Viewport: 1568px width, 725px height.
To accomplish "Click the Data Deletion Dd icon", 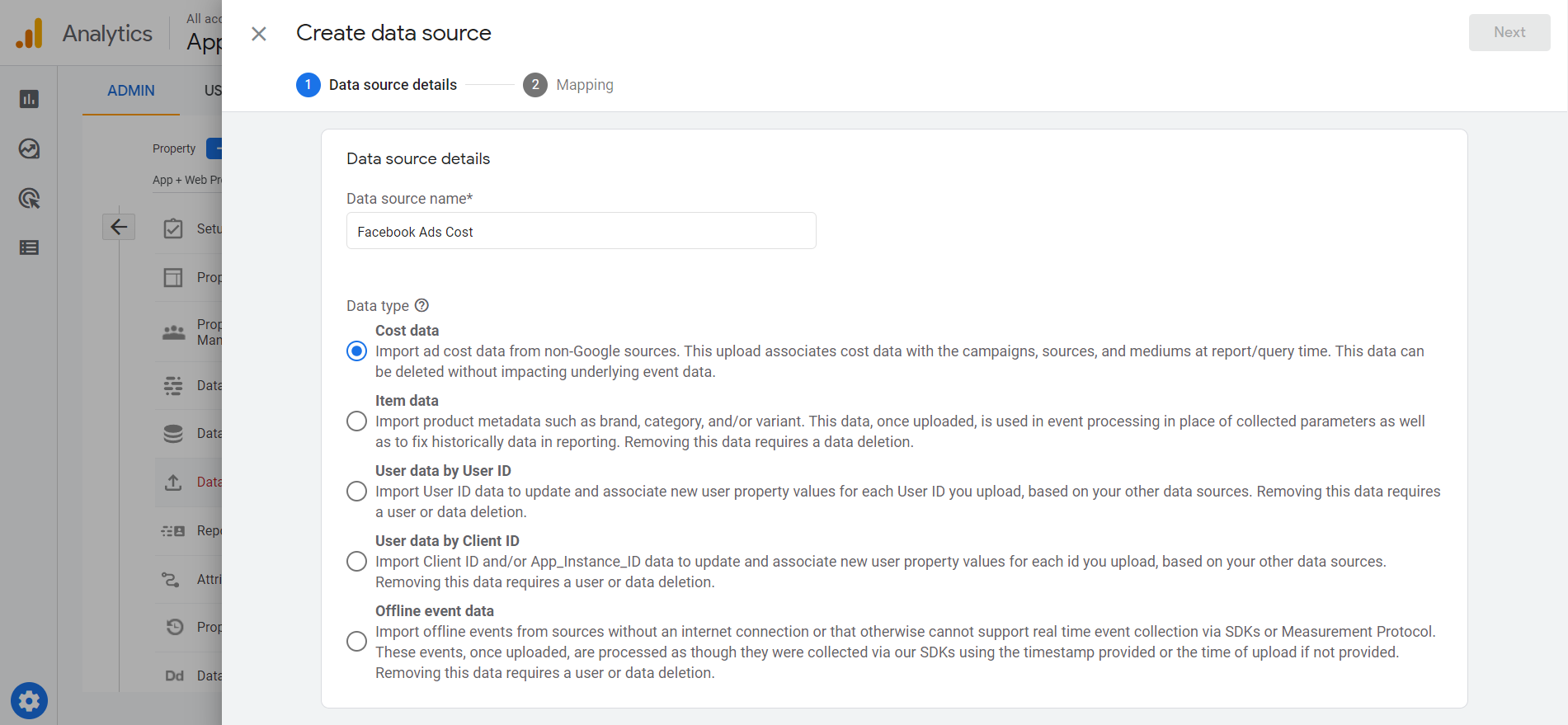I will pos(174,676).
